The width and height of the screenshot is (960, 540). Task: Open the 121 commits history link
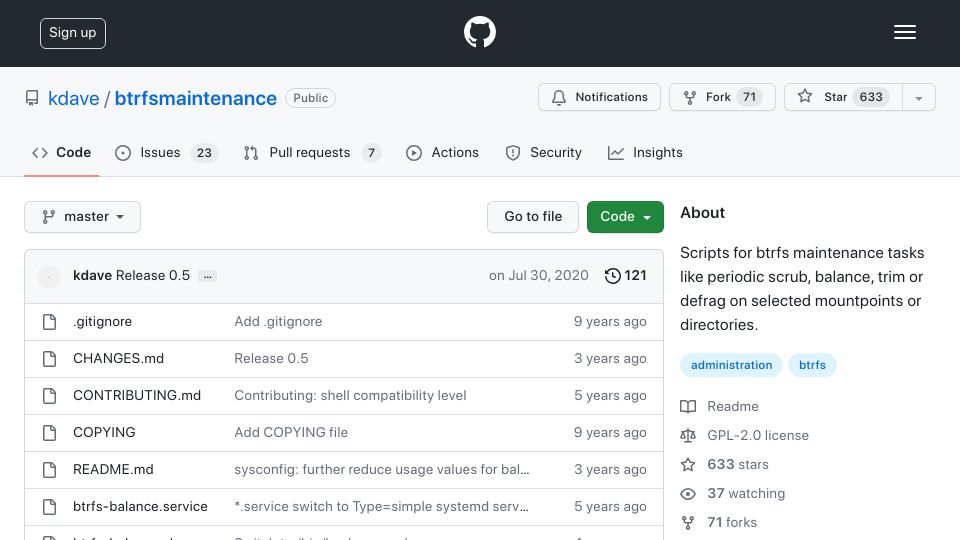[625, 276]
